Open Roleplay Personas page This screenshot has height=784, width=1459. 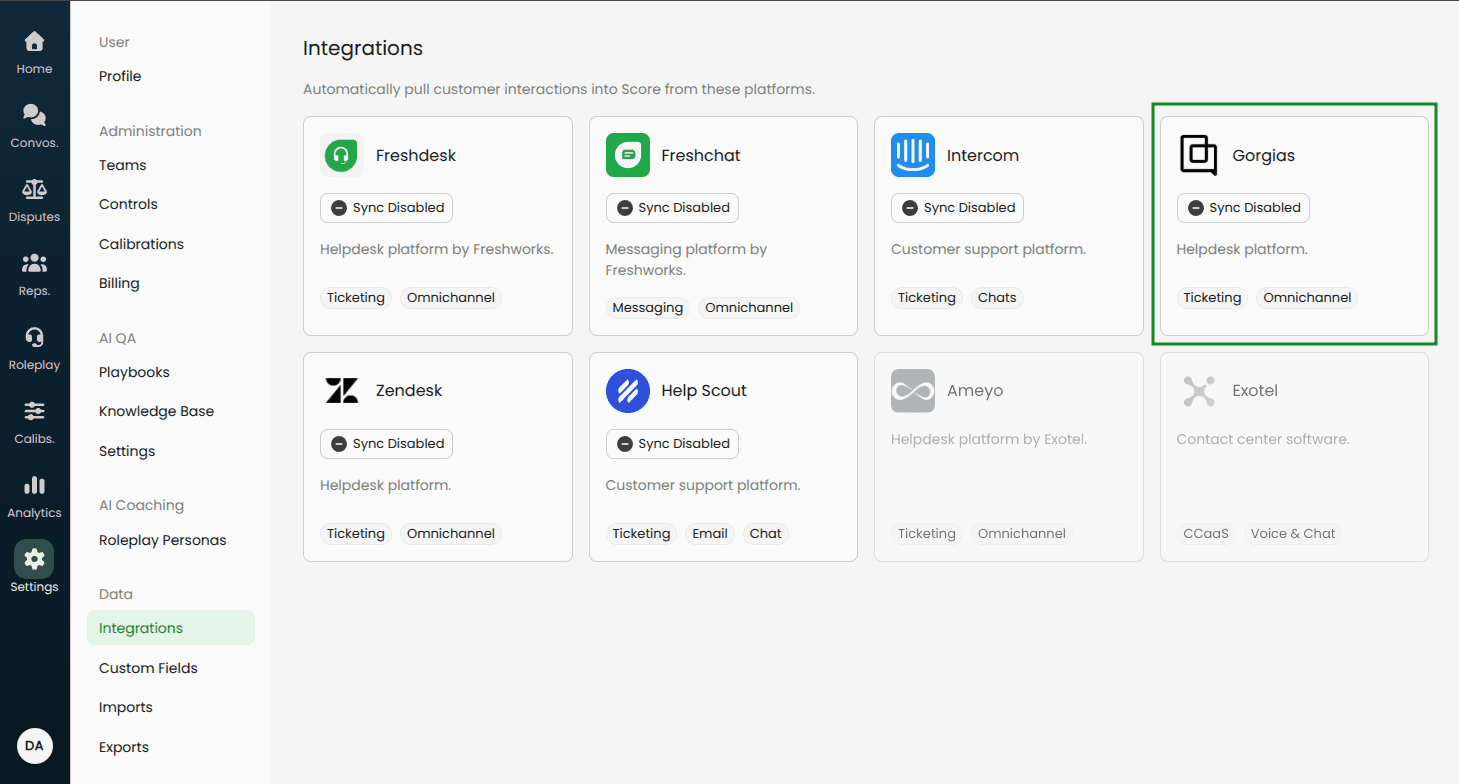tap(162, 540)
